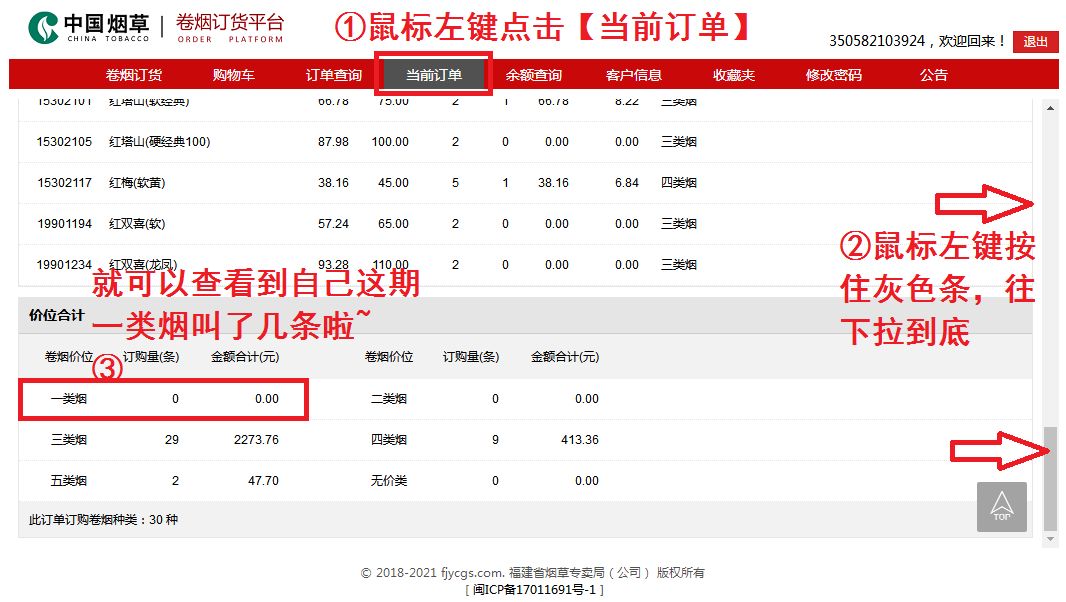Open 余额查询 tab
The image size is (1066, 602).
(x=534, y=75)
